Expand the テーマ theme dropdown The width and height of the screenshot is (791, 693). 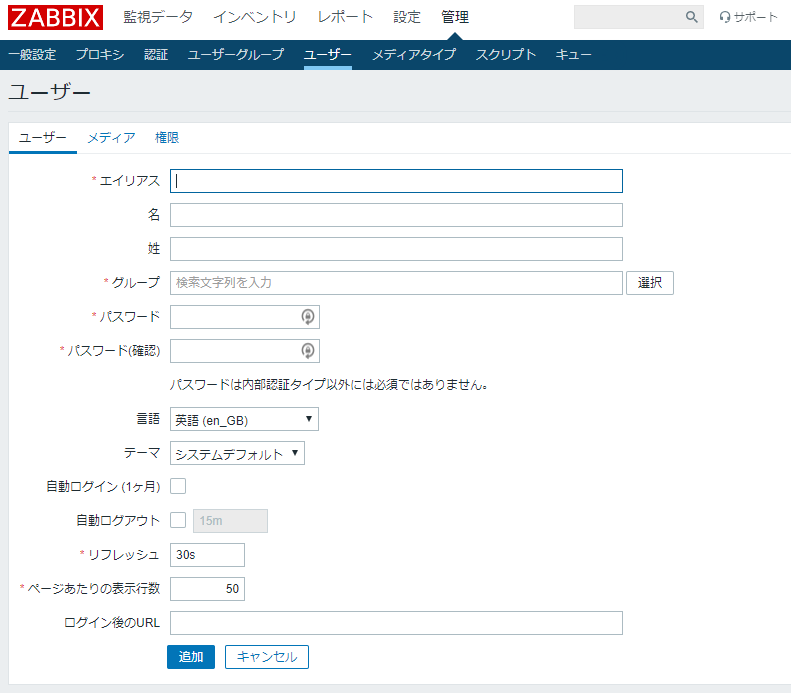coord(237,454)
